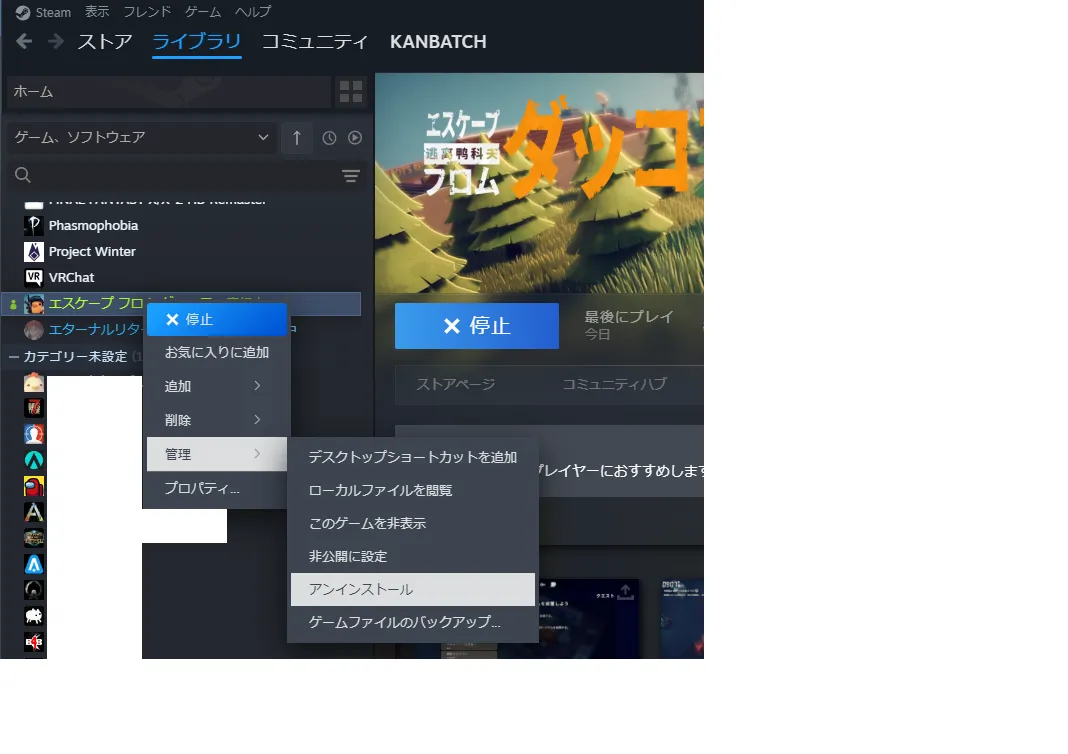Click the recent activity clock icon
This screenshot has height=754, width=1068.
pyautogui.click(x=329, y=138)
